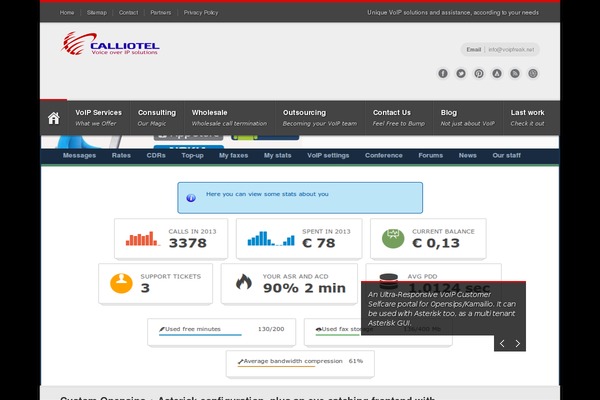Open the Skype social icon
Screen dimensions: 600x400
[533, 73]
